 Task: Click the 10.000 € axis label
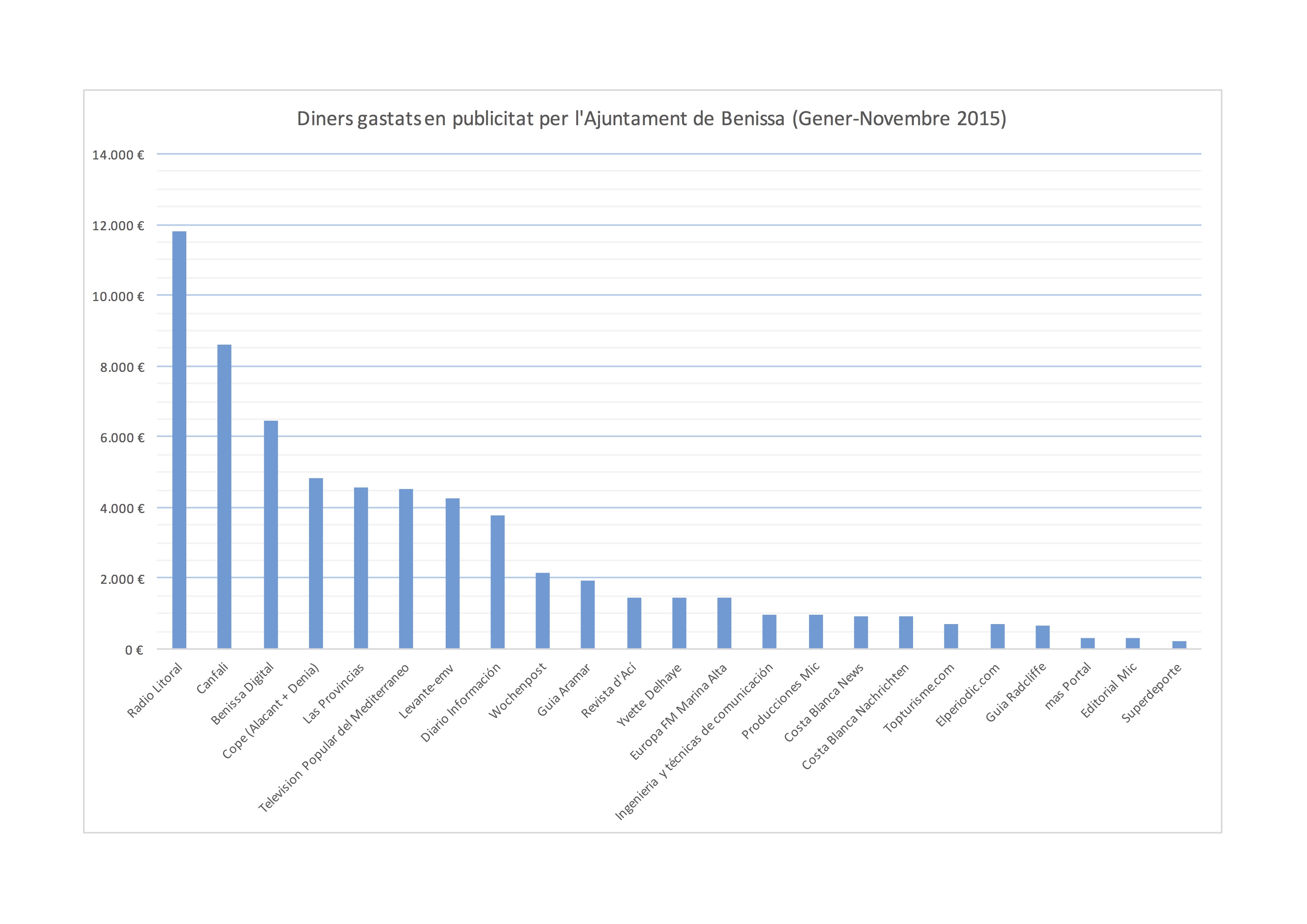(x=118, y=297)
